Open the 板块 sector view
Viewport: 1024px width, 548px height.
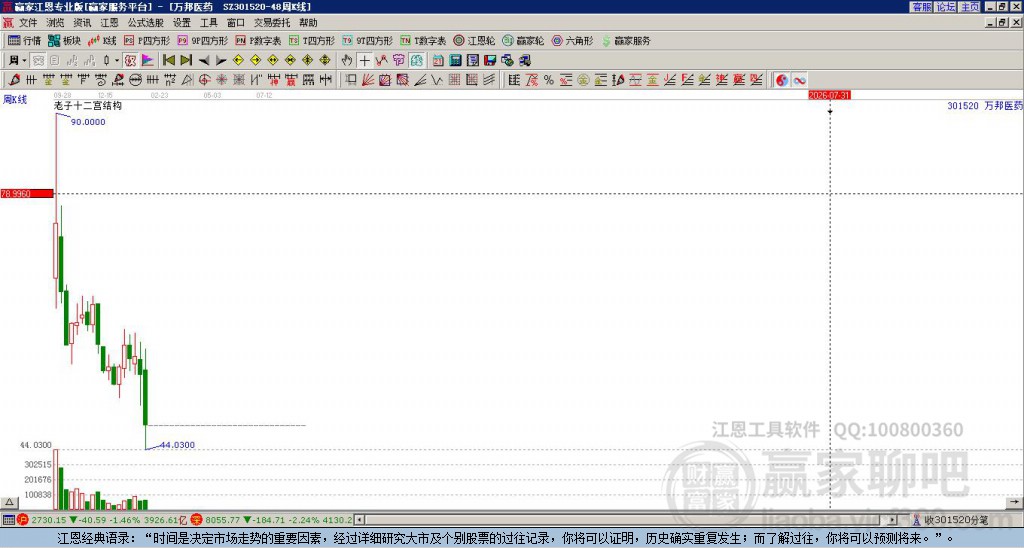click(64, 40)
